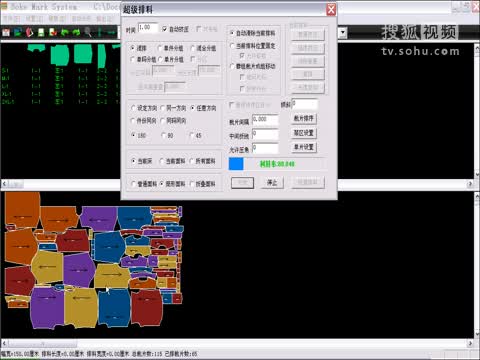480x360 pixels.
Task: Toggle the 自动微压 checkbox
Action: click(x=164, y=29)
